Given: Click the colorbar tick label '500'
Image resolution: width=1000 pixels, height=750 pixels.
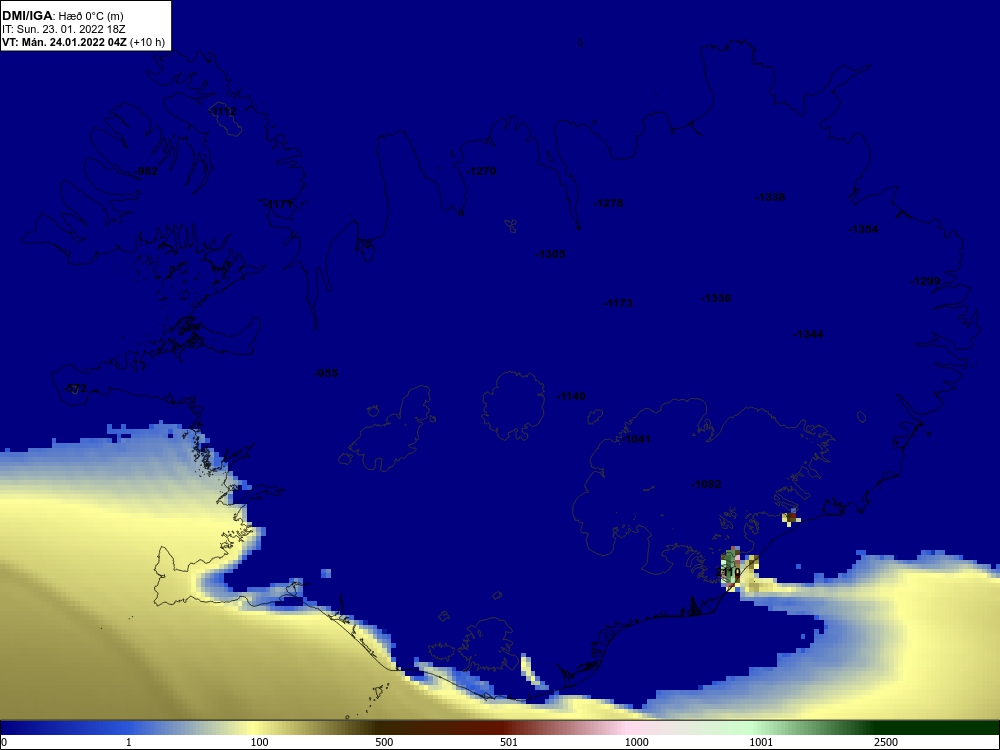Looking at the screenshot, I should [x=384, y=742].
